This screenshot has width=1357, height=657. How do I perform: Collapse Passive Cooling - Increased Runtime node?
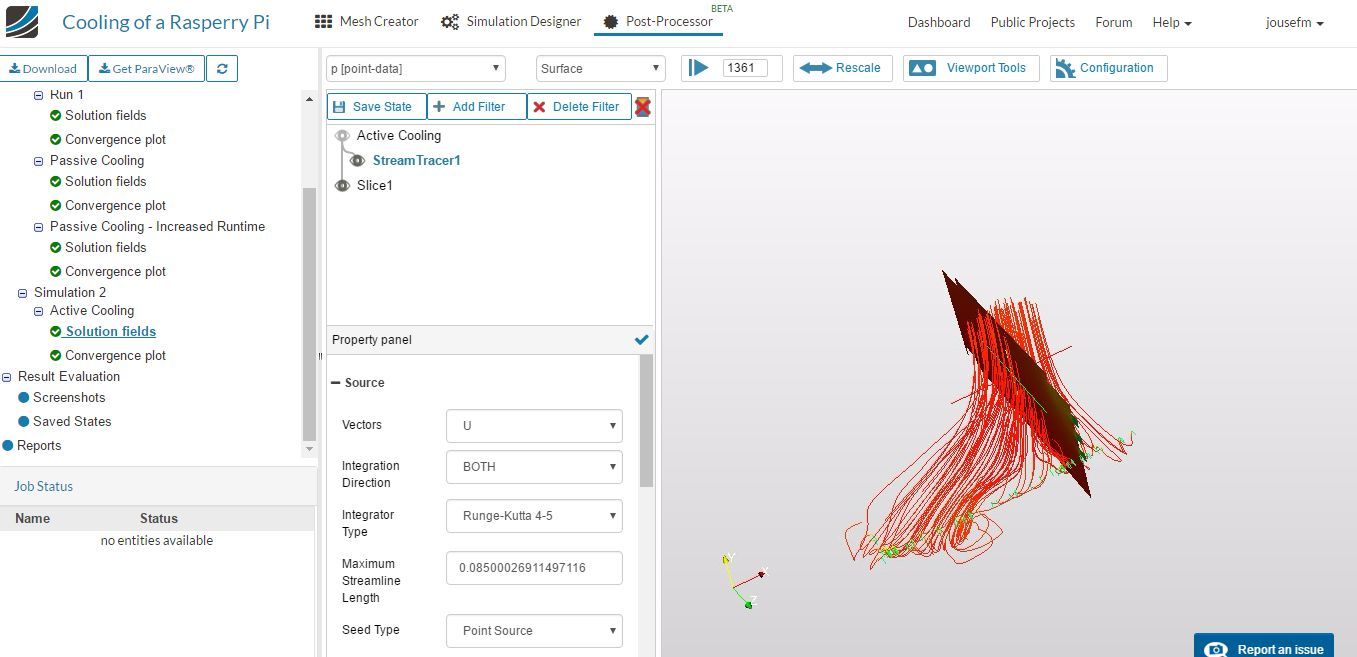pos(39,226)
